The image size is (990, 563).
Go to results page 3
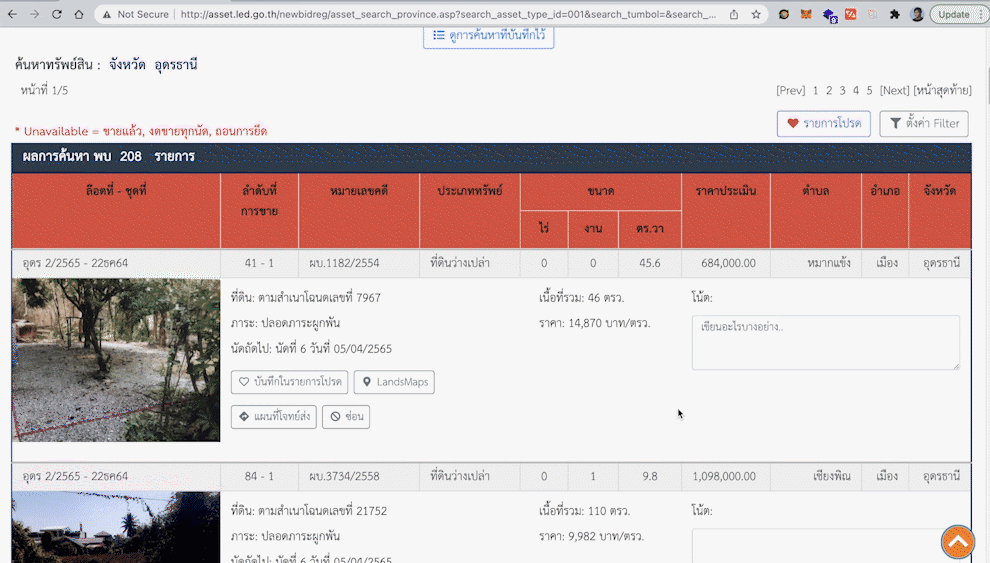point(842,90)
